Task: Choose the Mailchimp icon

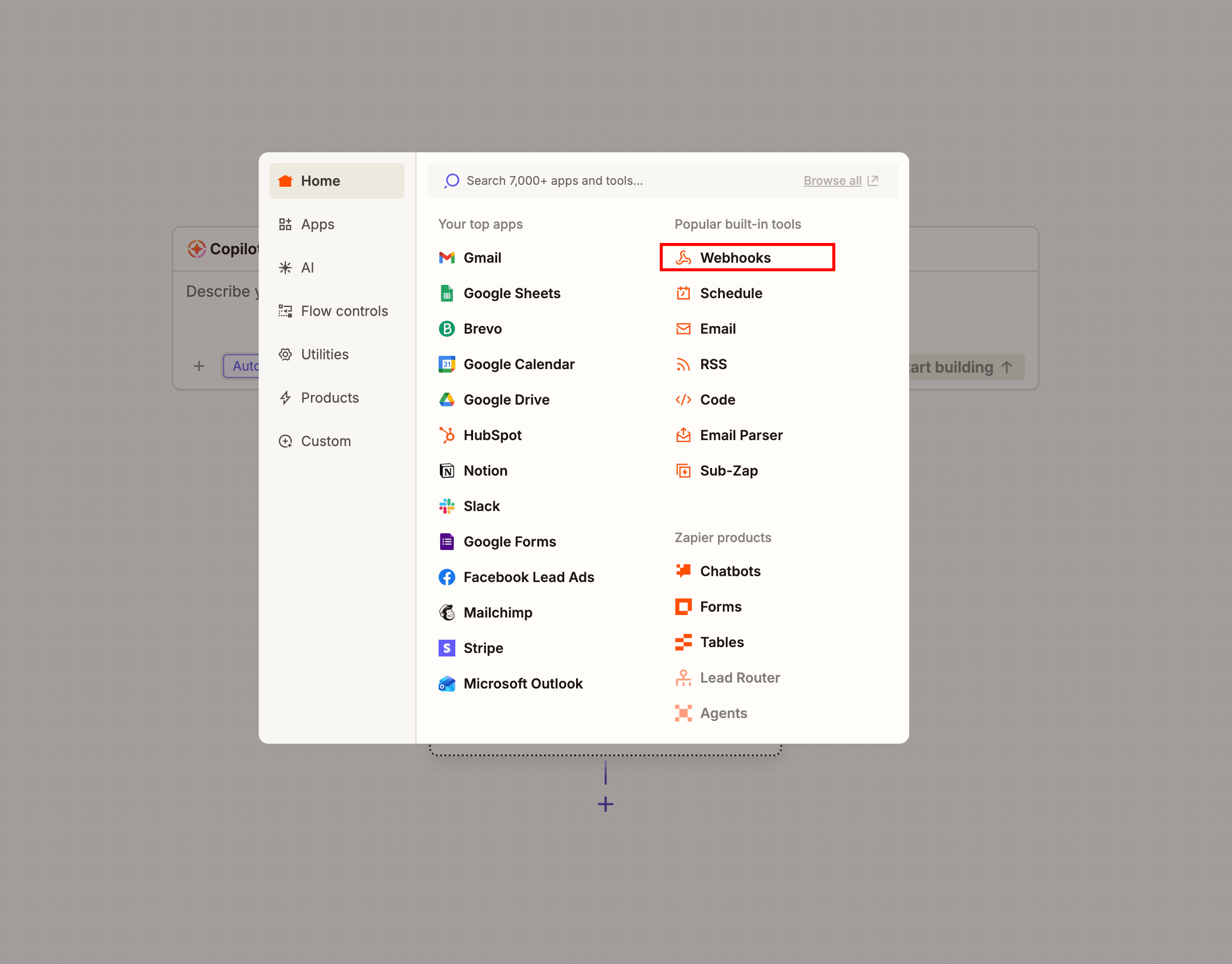Action: point(446,613)
